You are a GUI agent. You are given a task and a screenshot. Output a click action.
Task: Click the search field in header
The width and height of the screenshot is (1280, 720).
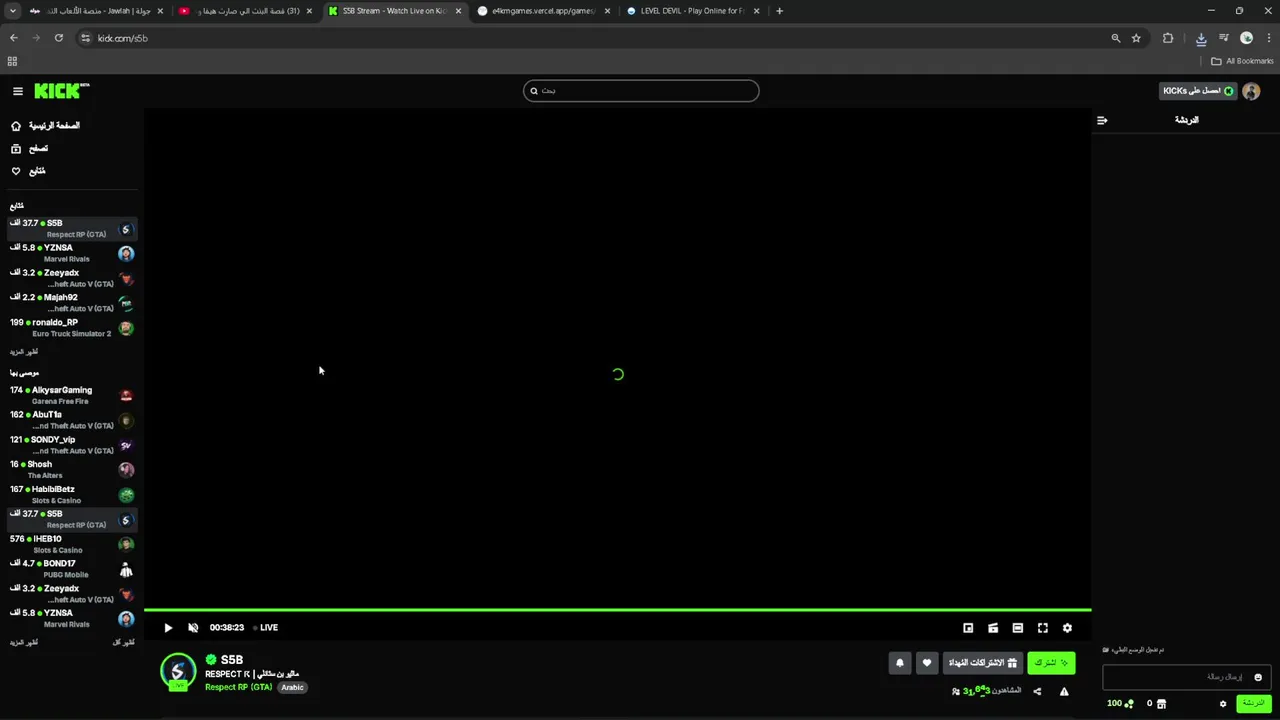coord(641,91)
